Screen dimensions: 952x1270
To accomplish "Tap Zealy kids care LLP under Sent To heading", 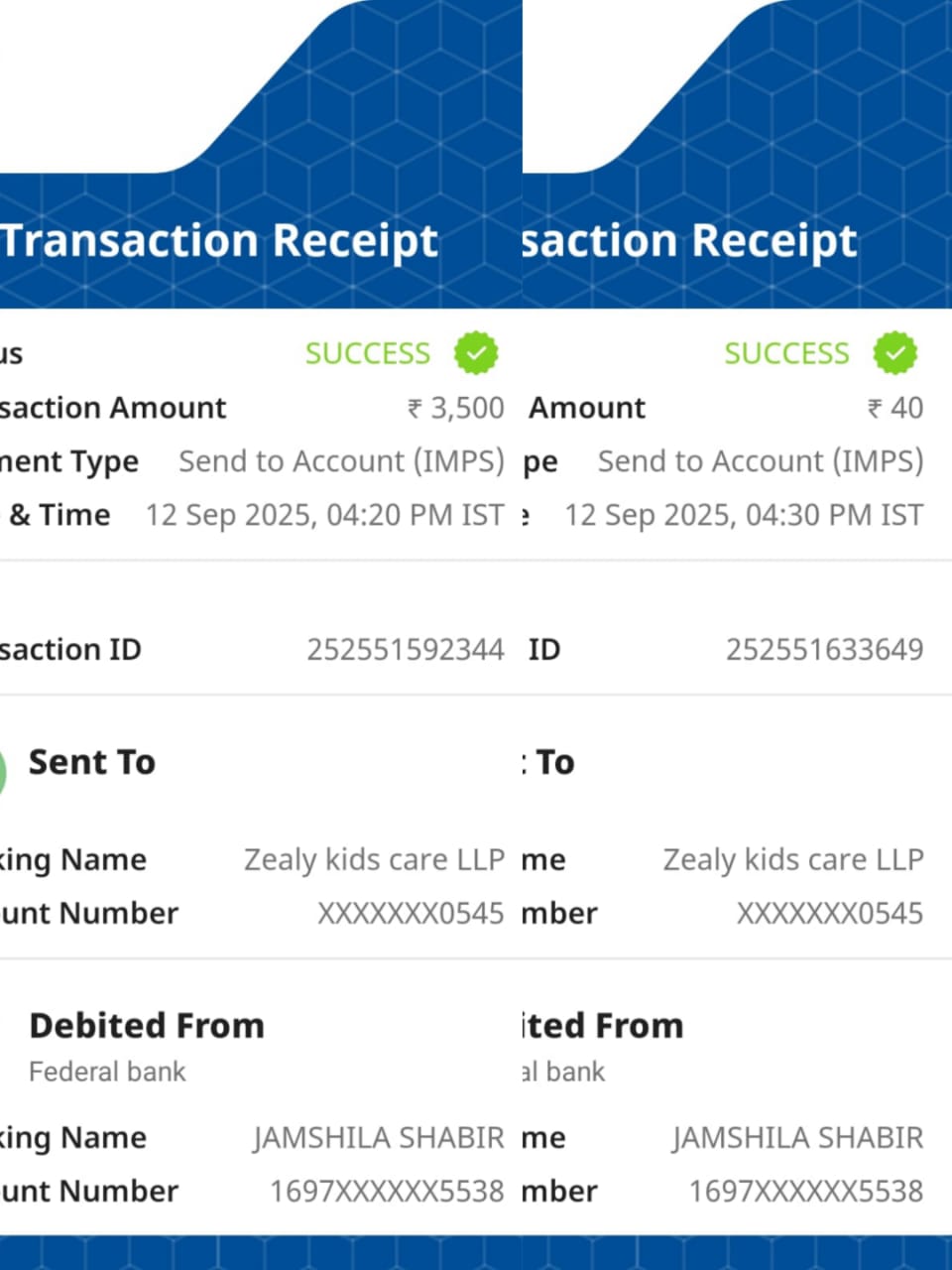I will pos(374,859).
